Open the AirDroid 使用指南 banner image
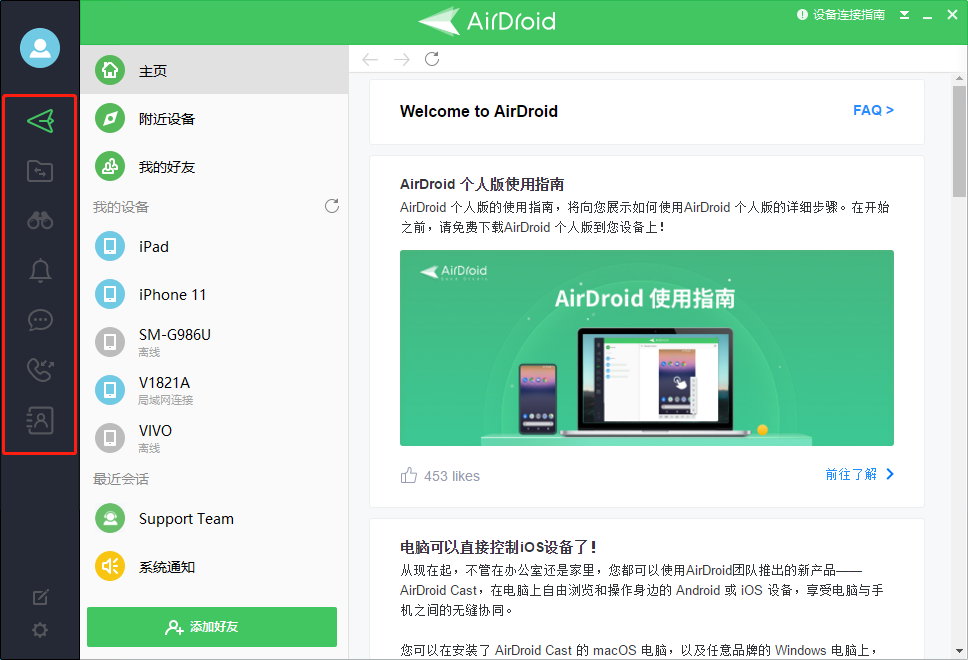 click(x=646, y=348)
